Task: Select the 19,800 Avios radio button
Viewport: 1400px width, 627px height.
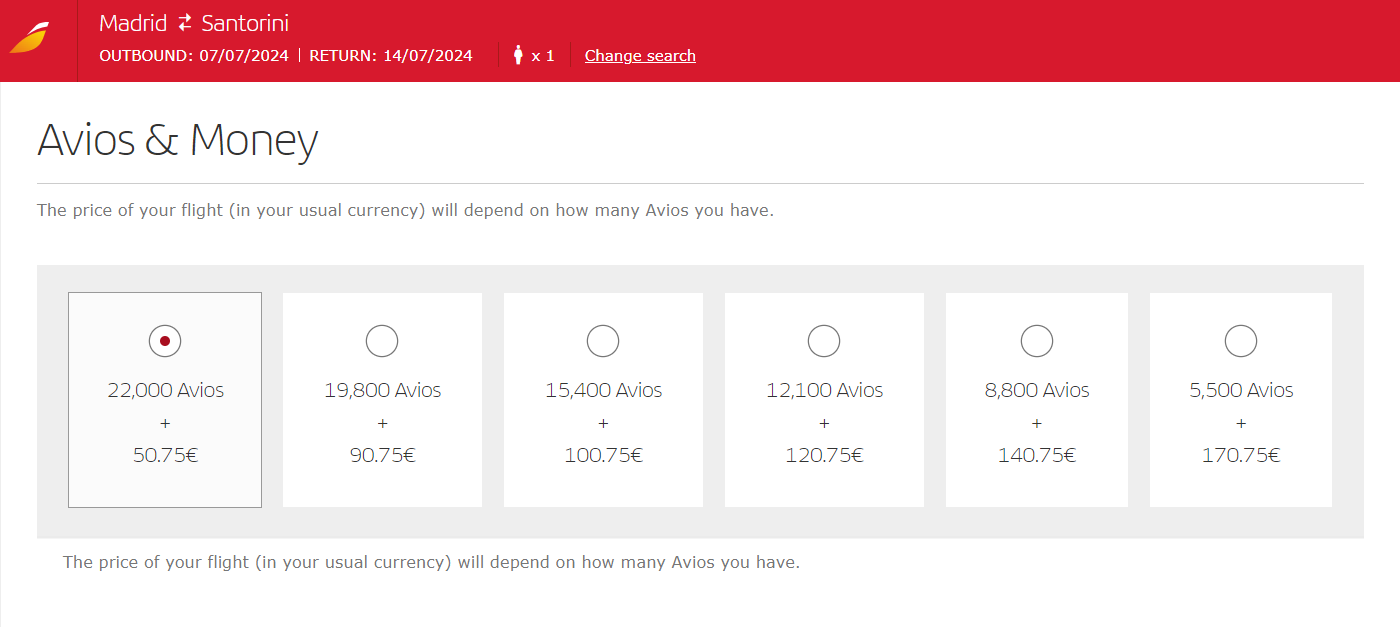Action: [382, 341]
